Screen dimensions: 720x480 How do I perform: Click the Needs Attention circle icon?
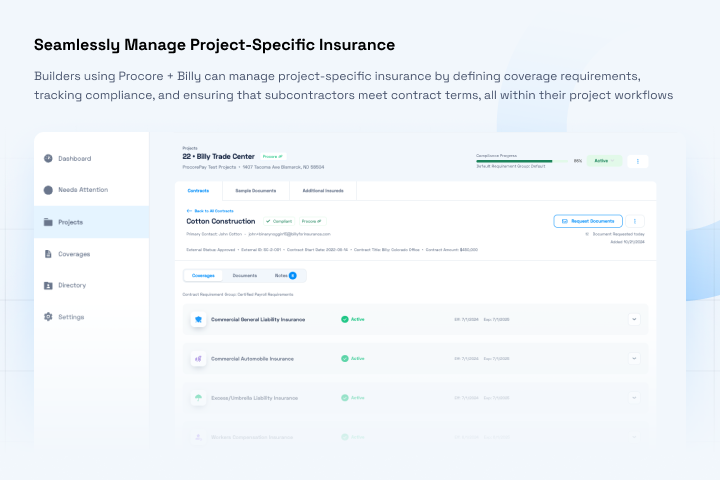[x=48, y=190]
